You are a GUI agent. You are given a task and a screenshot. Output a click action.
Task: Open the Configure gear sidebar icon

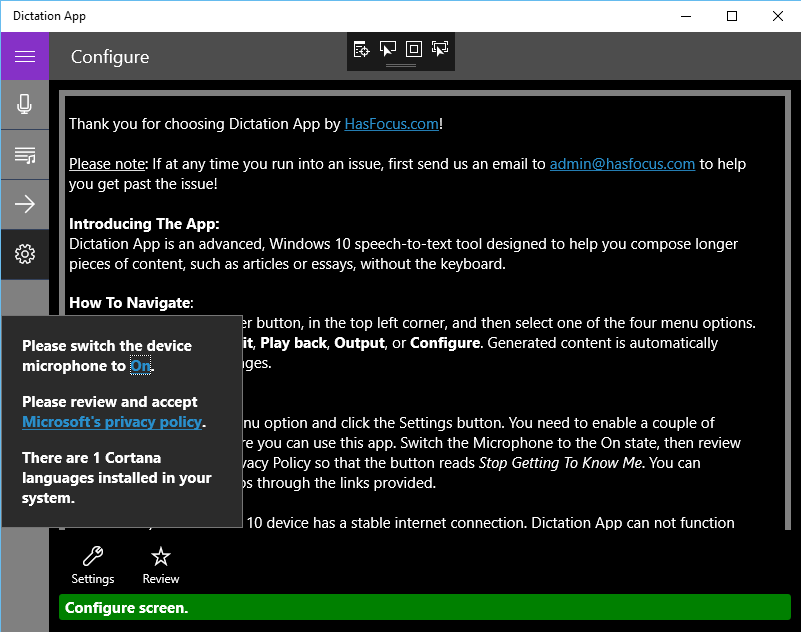[24, 254]
